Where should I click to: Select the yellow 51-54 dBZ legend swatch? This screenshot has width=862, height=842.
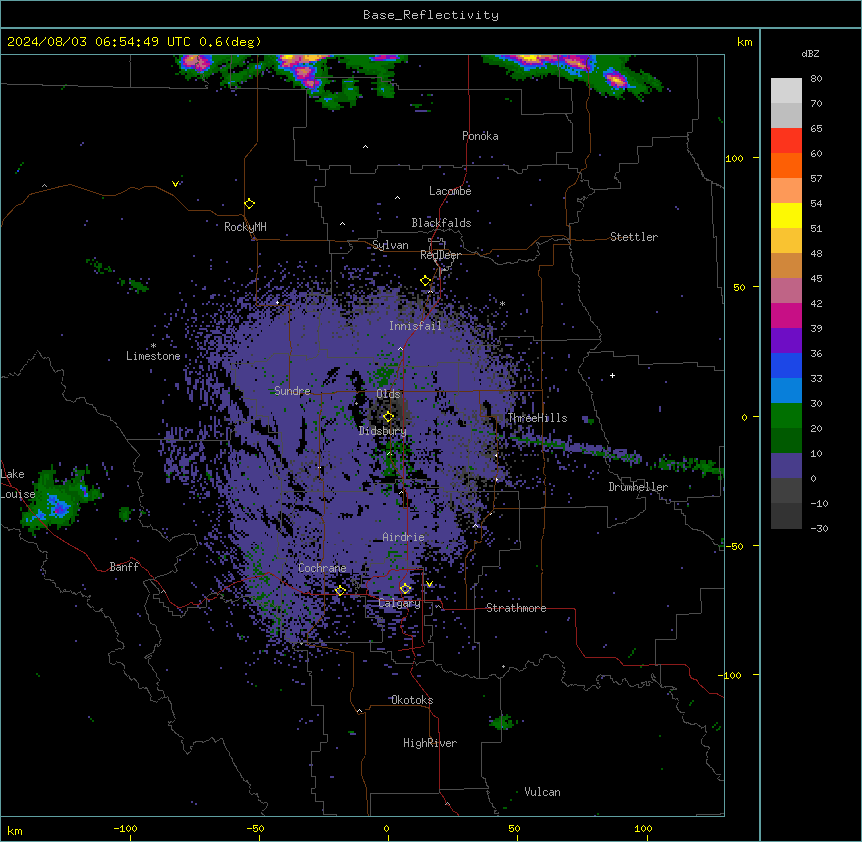(x=786, y=215)
